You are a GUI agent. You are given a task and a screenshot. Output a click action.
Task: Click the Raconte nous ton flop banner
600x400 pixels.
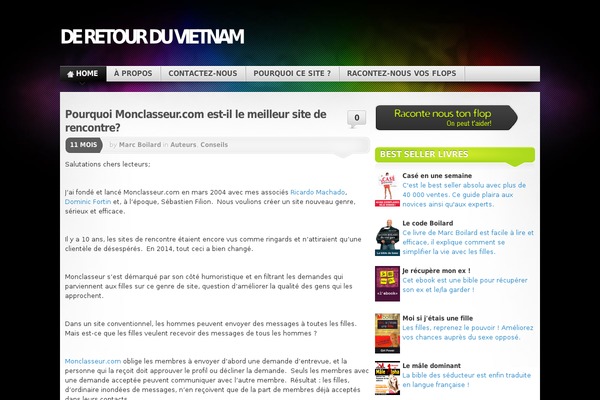click(x=447, y=118)
